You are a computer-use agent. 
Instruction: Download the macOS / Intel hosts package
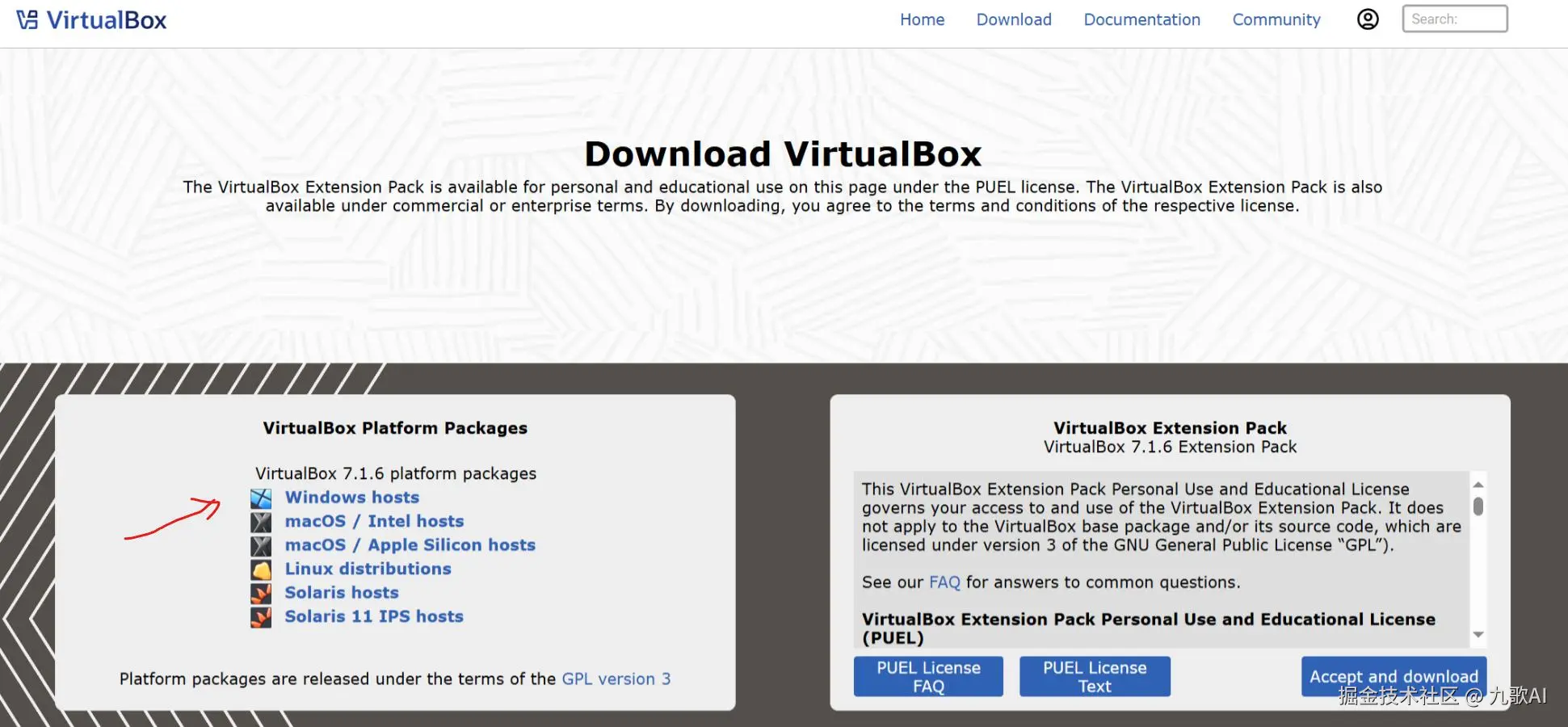[x=374, y=521]
